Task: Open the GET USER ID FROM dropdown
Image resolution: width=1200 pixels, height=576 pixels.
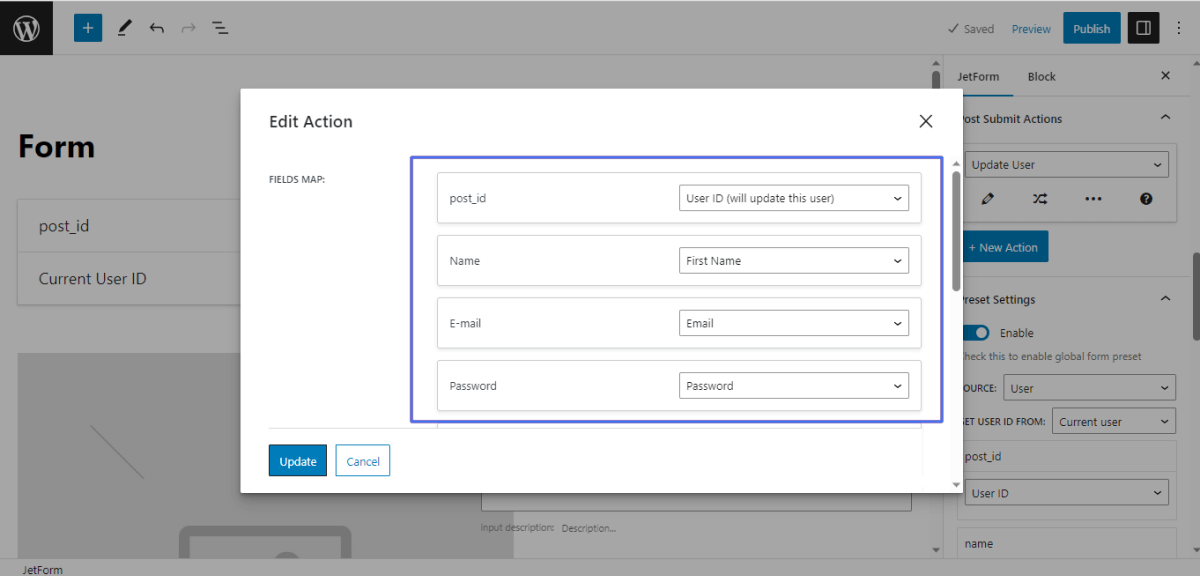Action: pyautogui.click(x=1113, y=421)
